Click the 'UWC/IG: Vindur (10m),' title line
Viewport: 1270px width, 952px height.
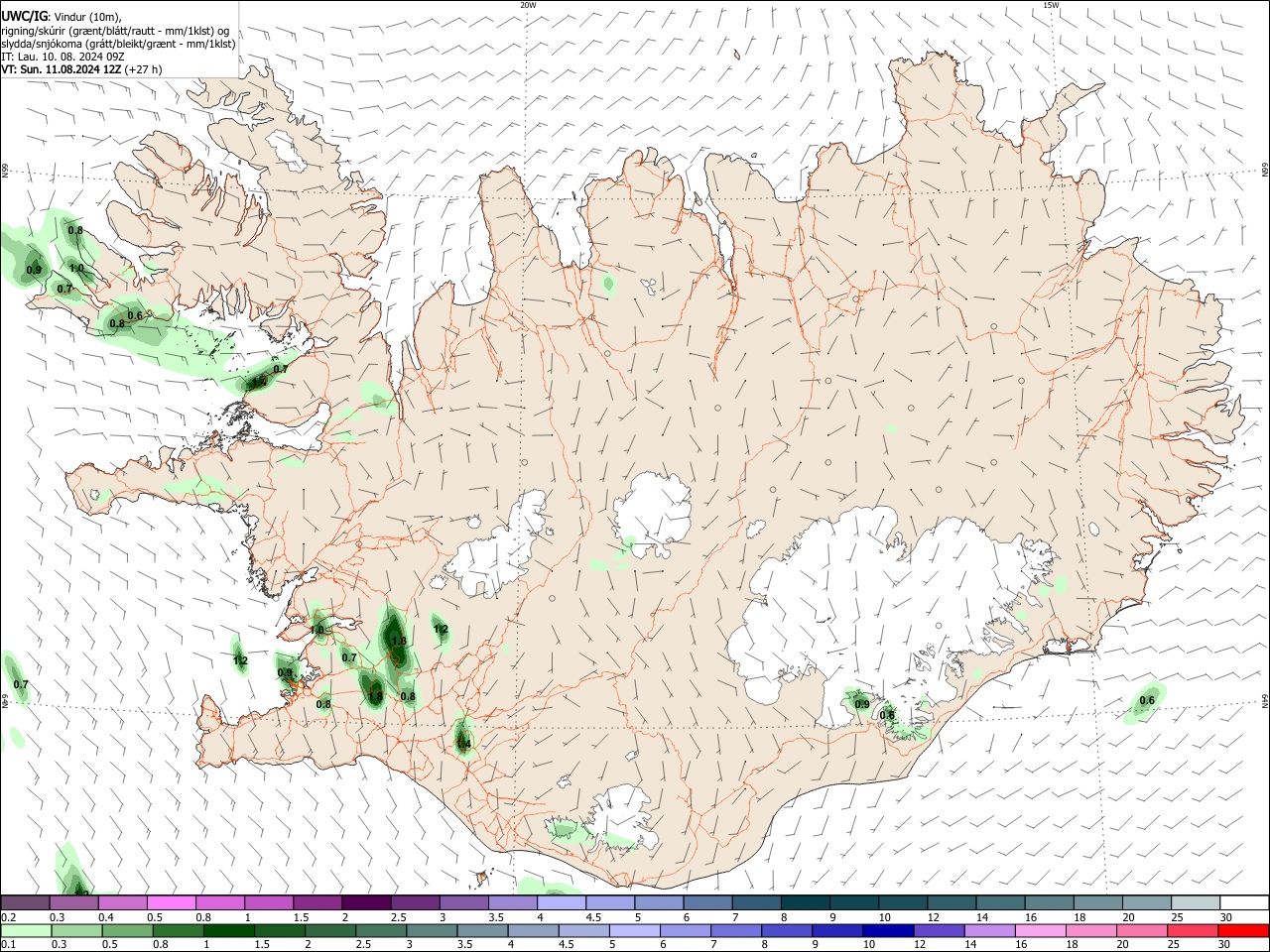62,16
